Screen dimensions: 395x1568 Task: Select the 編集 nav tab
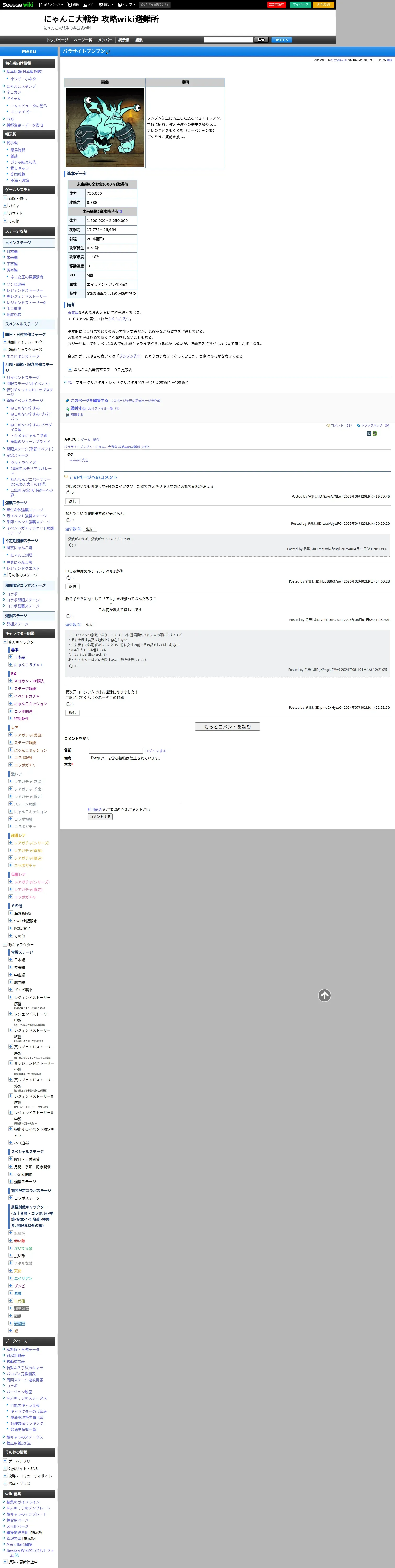click(138, 40)
